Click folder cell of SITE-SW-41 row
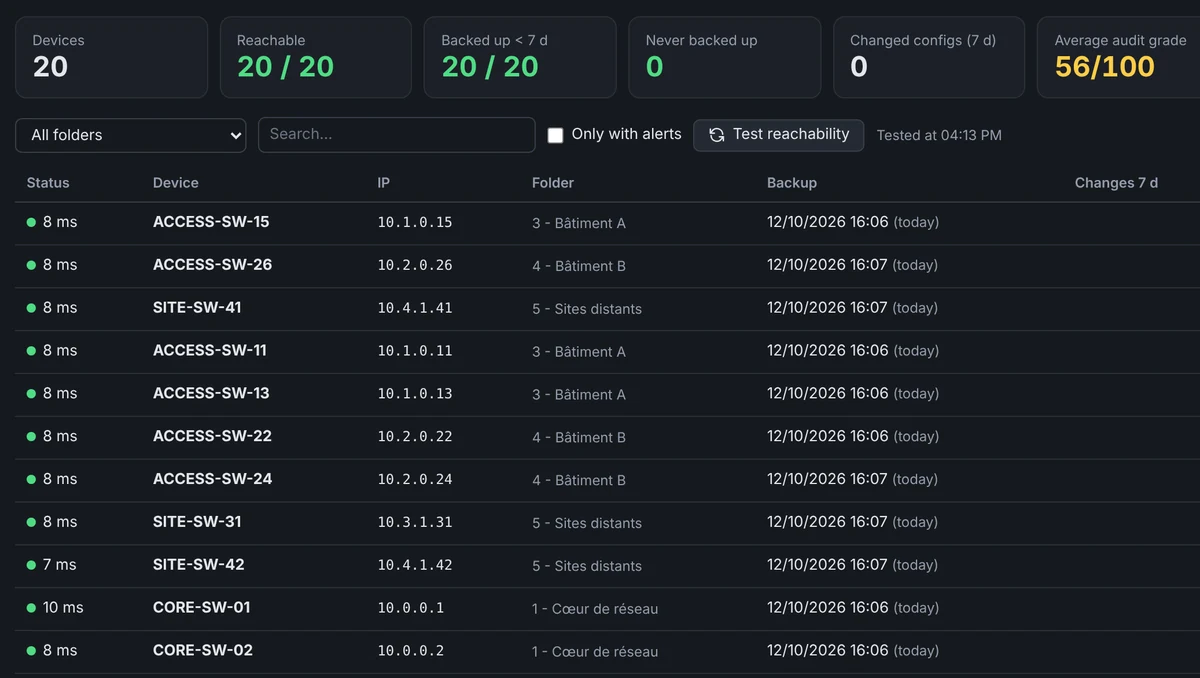Screen dimensions: 1200x678 pos(587,309)
